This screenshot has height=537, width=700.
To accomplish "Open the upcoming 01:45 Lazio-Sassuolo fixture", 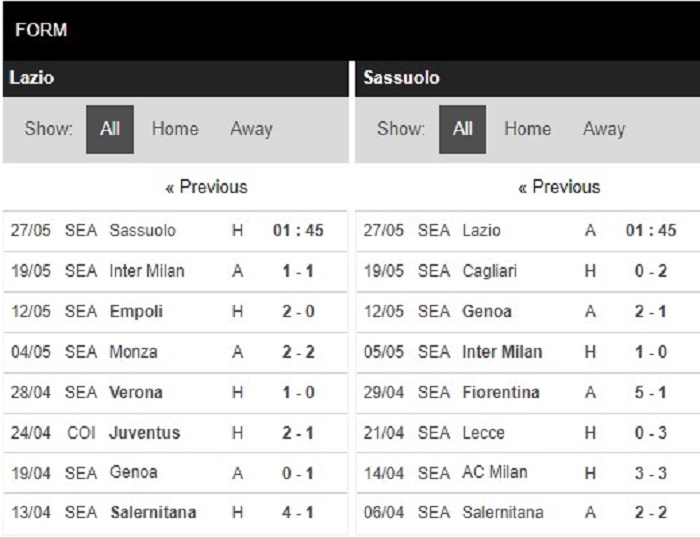I will pyautogui.click(x=175, y=231).
